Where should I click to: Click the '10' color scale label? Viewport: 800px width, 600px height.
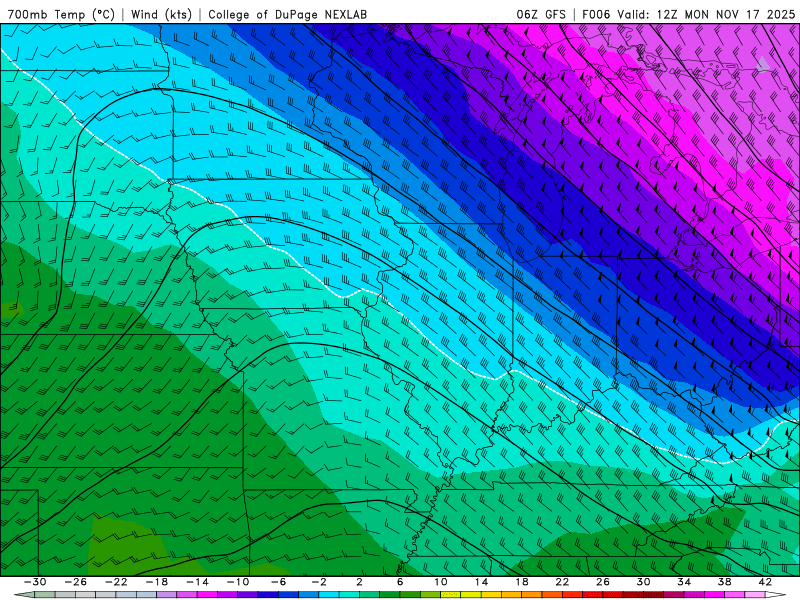[441, 582]
